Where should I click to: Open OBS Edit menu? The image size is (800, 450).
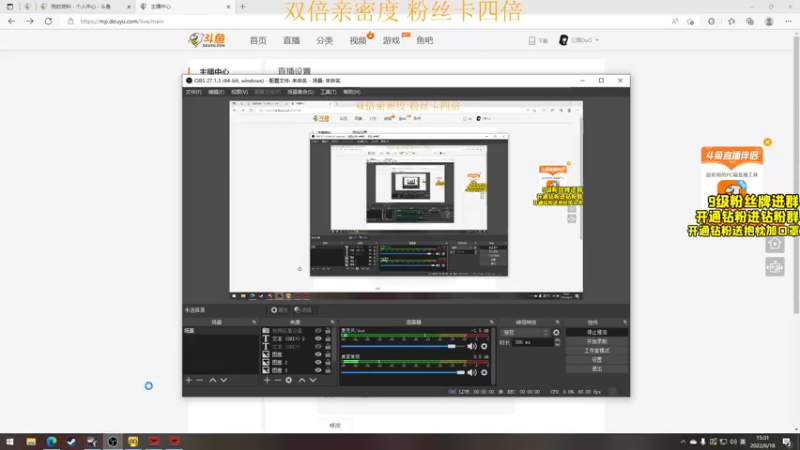click(216, 92)
